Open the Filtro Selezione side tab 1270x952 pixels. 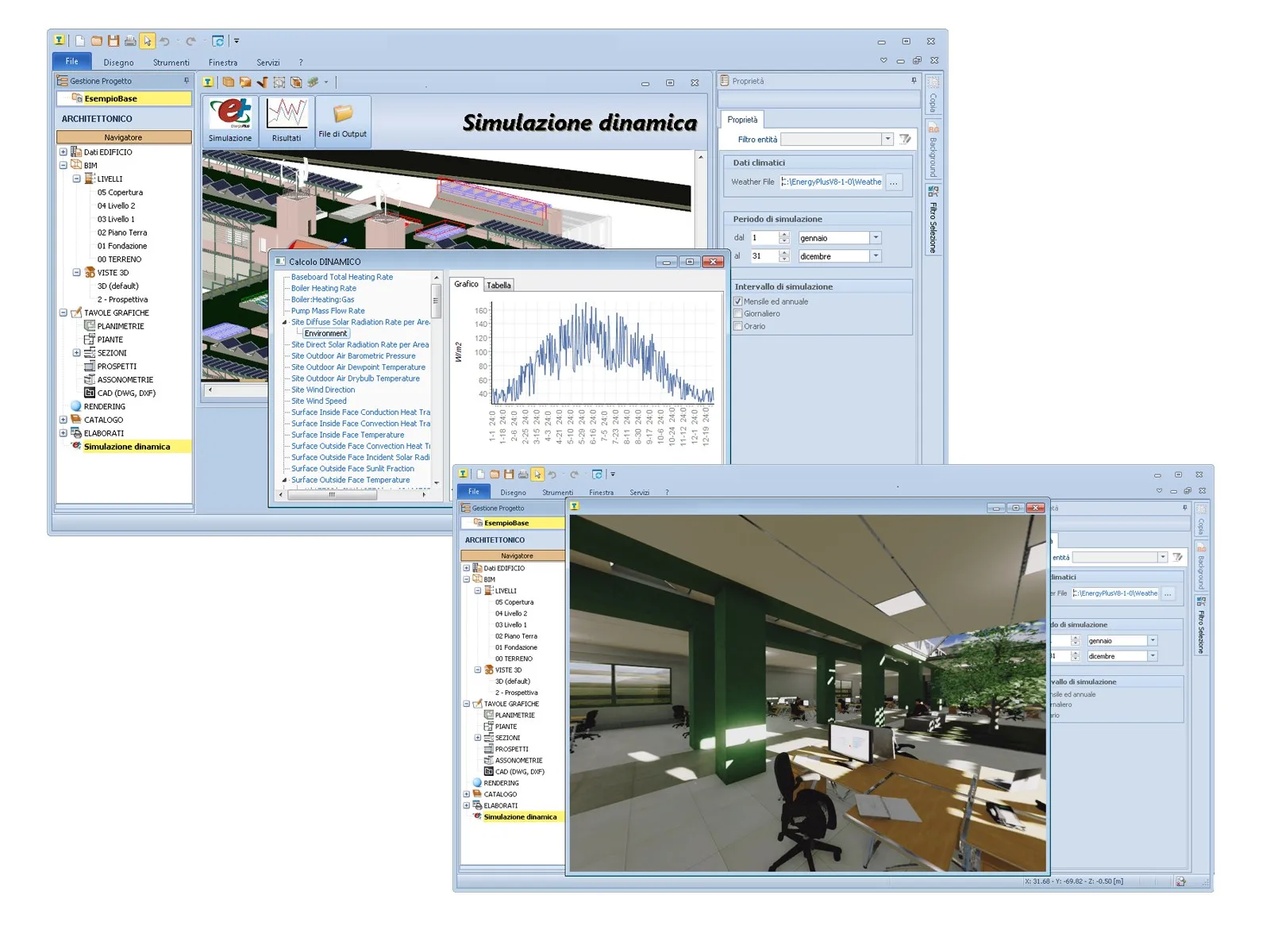click(x=933, y=220)
